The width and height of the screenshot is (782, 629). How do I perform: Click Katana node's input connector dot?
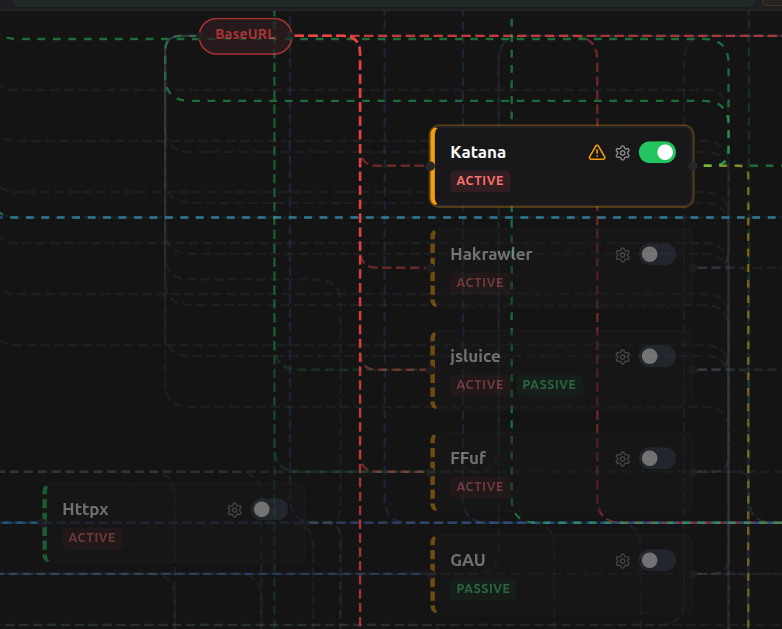click(x=431, y=166)
